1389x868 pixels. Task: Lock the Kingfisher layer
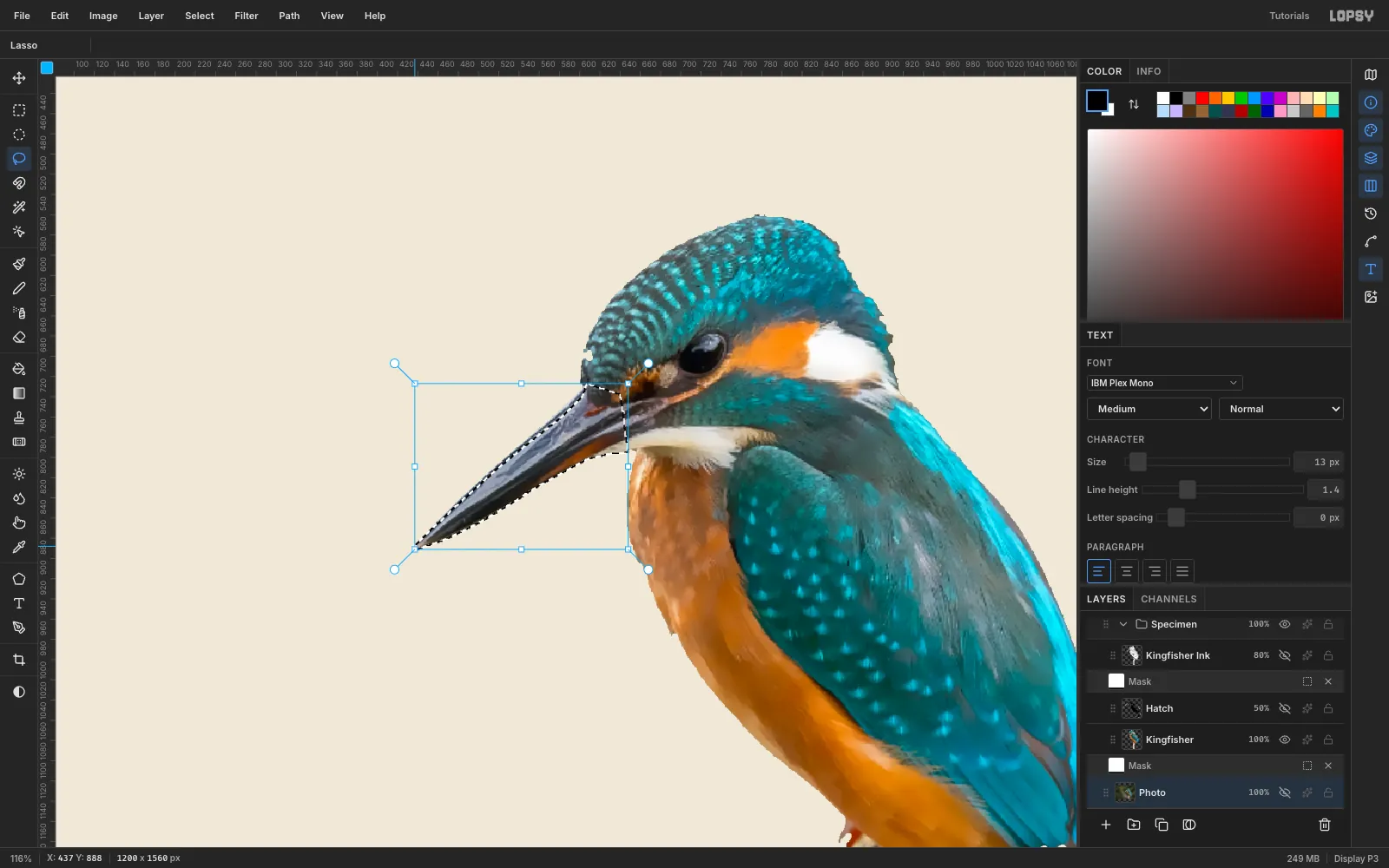[1328, 740]
